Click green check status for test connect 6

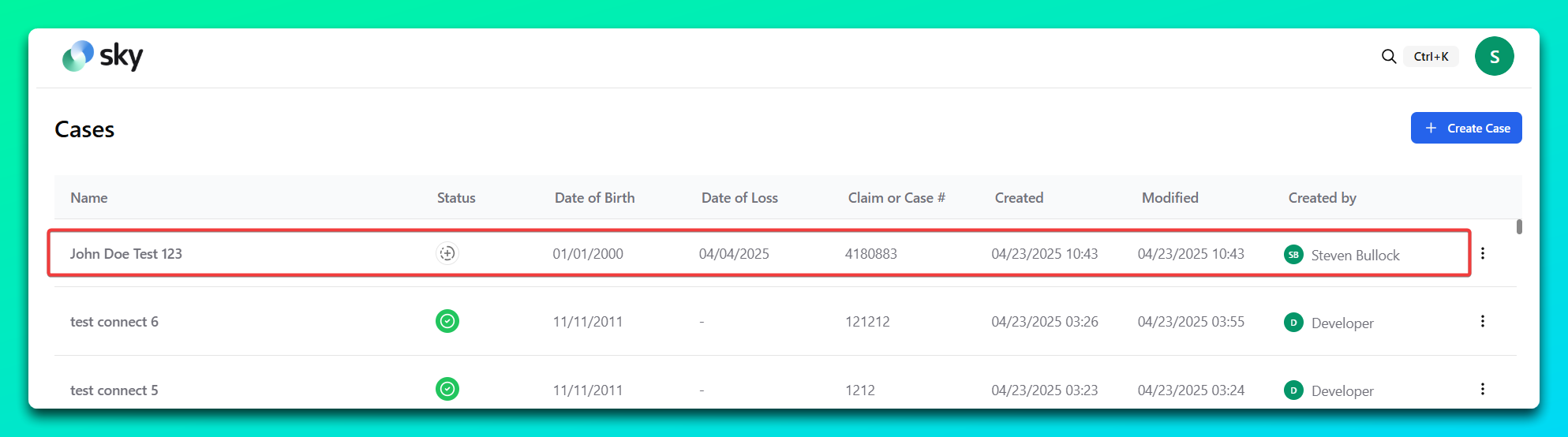(447, 321)
